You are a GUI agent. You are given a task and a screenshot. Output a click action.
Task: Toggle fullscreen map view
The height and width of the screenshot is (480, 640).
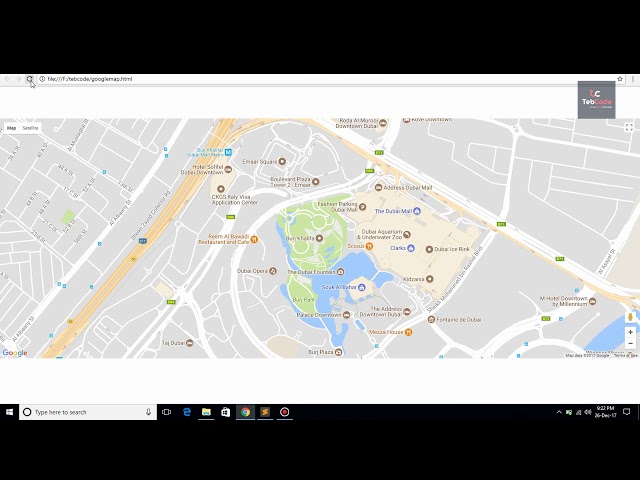(x=629, y=128)
